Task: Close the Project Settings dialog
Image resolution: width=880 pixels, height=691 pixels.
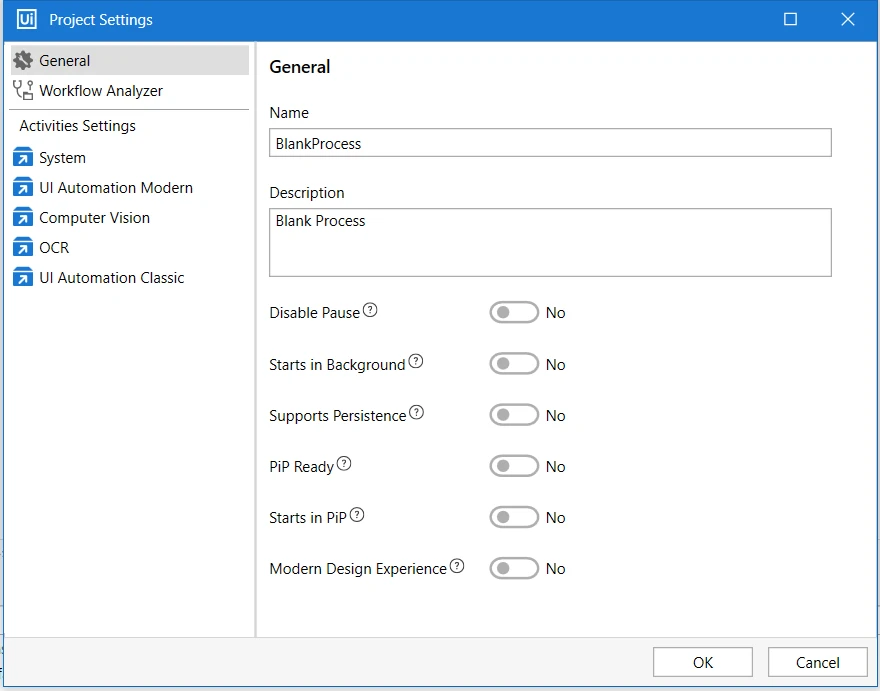Action: coord(847,20)
